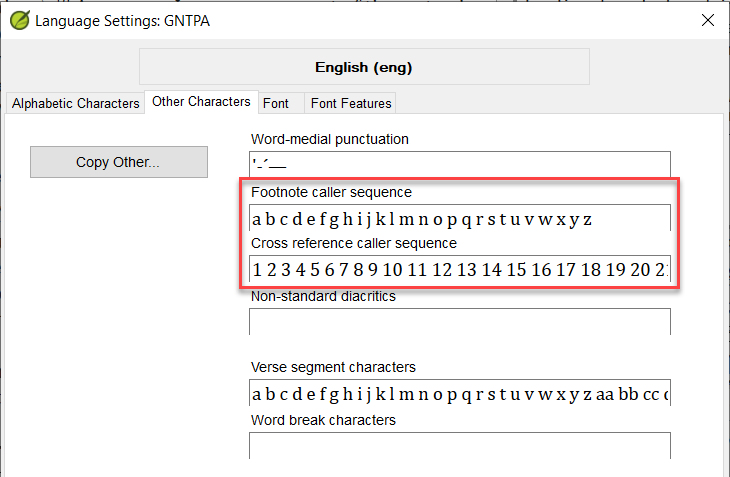Click the English (eng) language button
The width and height of the screenshot is (730, 477).
[x=364, y=67]
